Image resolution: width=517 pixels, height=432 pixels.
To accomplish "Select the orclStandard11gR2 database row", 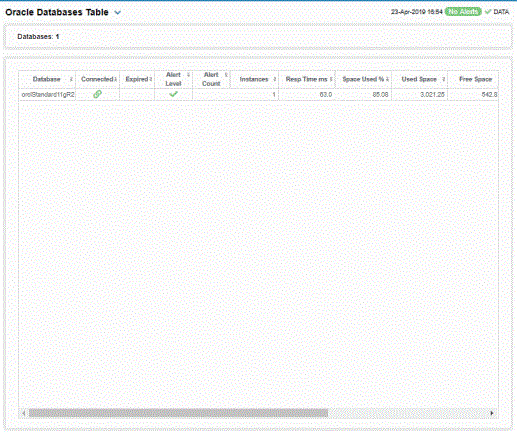I will tap(258, 95).
